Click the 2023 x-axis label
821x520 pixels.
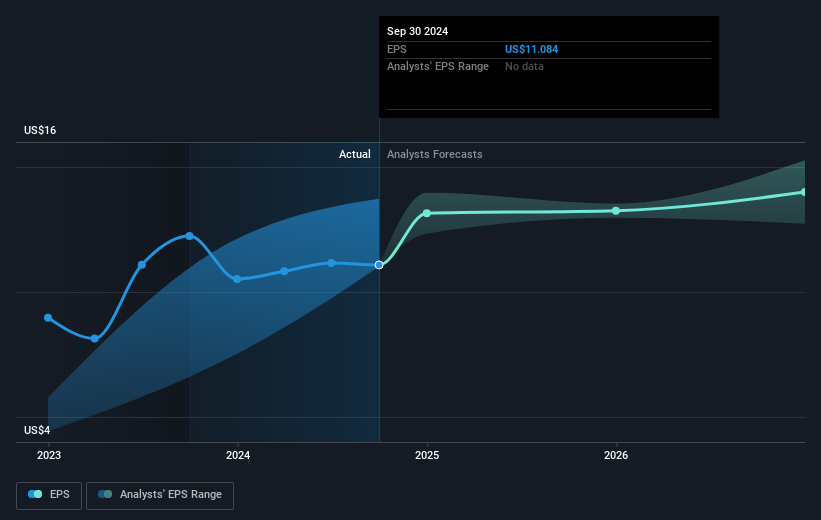coord(49,456)
